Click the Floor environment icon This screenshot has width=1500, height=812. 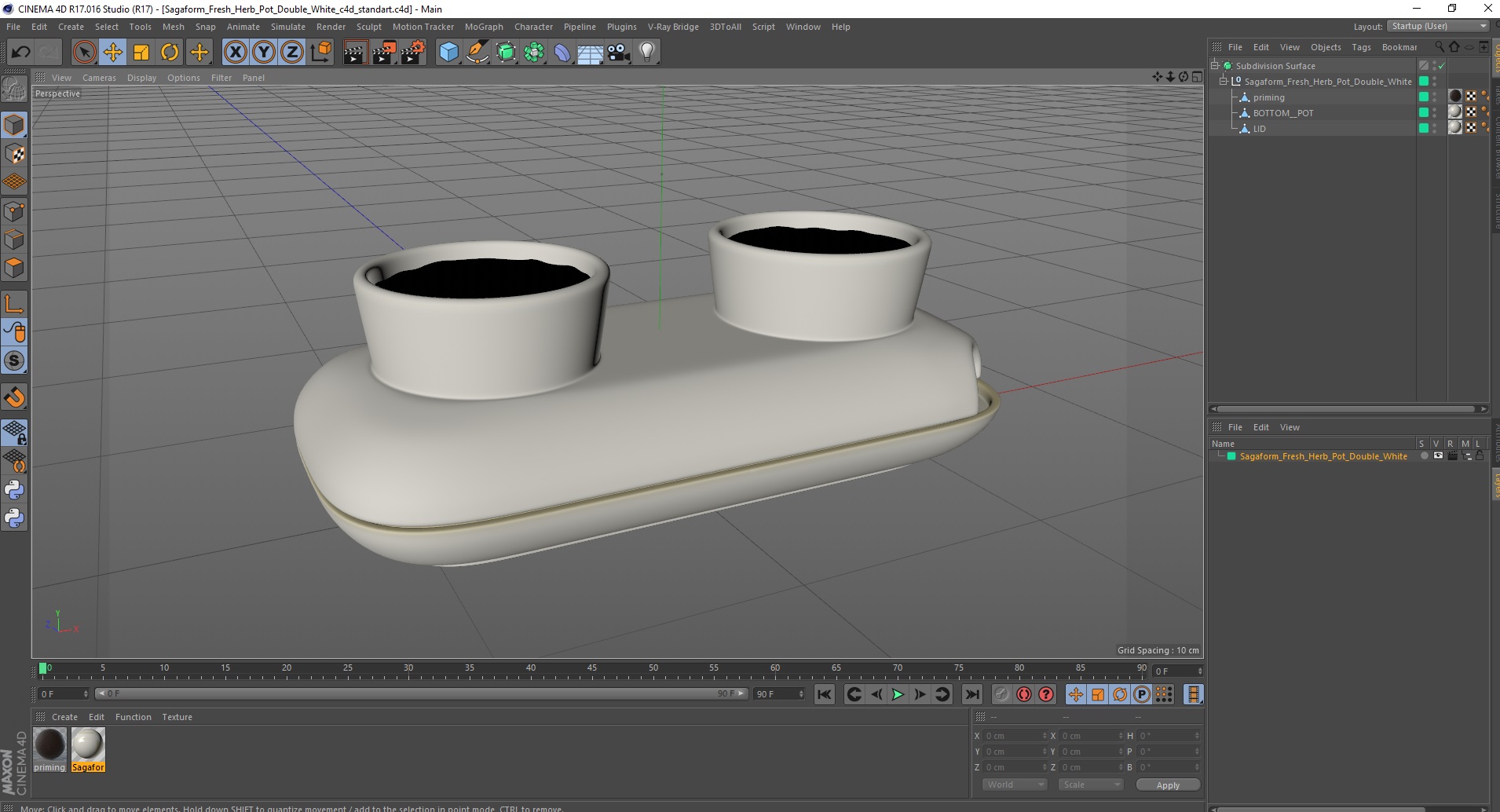point(591,53)
